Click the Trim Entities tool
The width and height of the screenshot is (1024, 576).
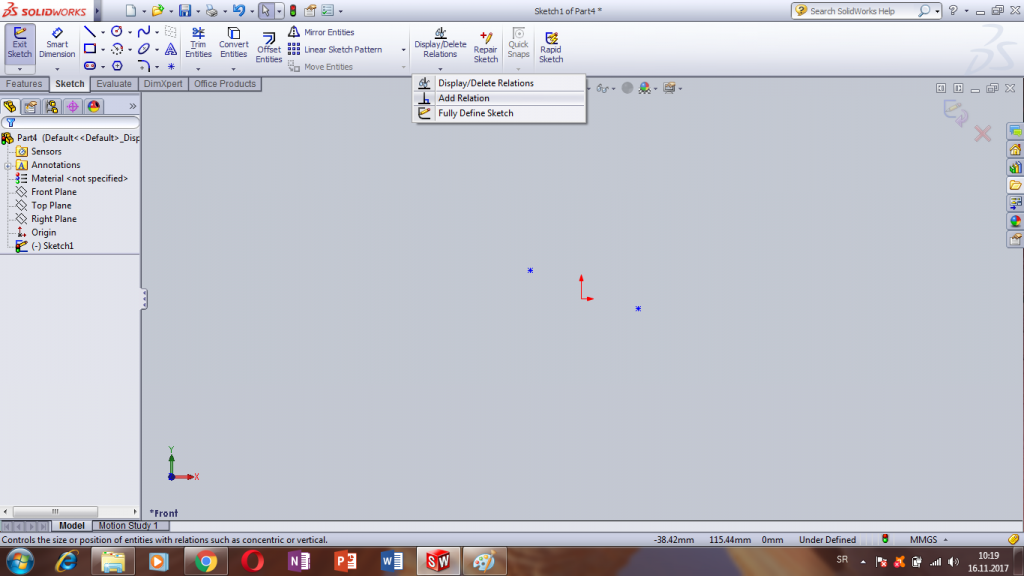click(x=199, y=43)
